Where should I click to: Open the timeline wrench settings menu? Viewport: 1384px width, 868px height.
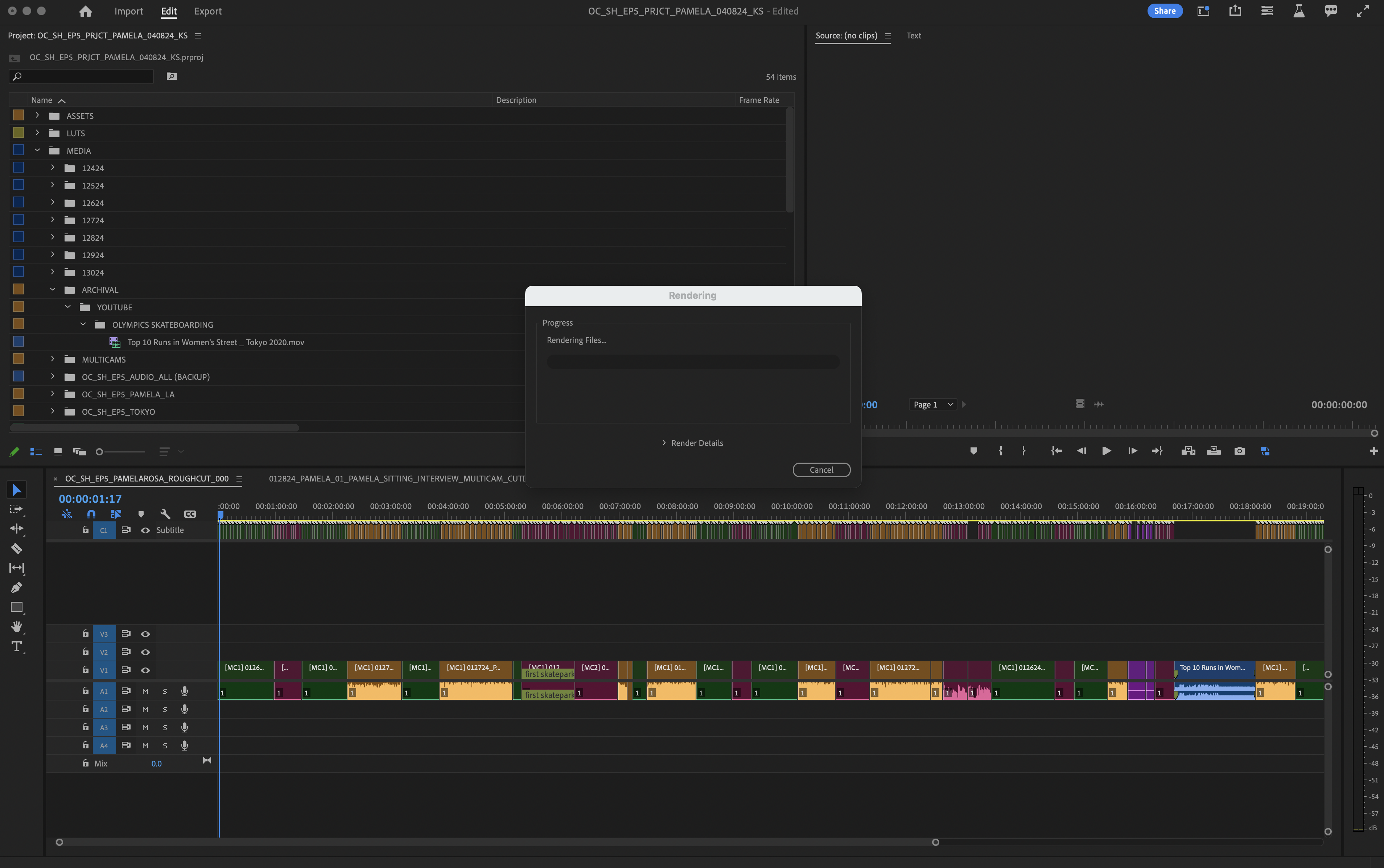[x=165, y=514]
